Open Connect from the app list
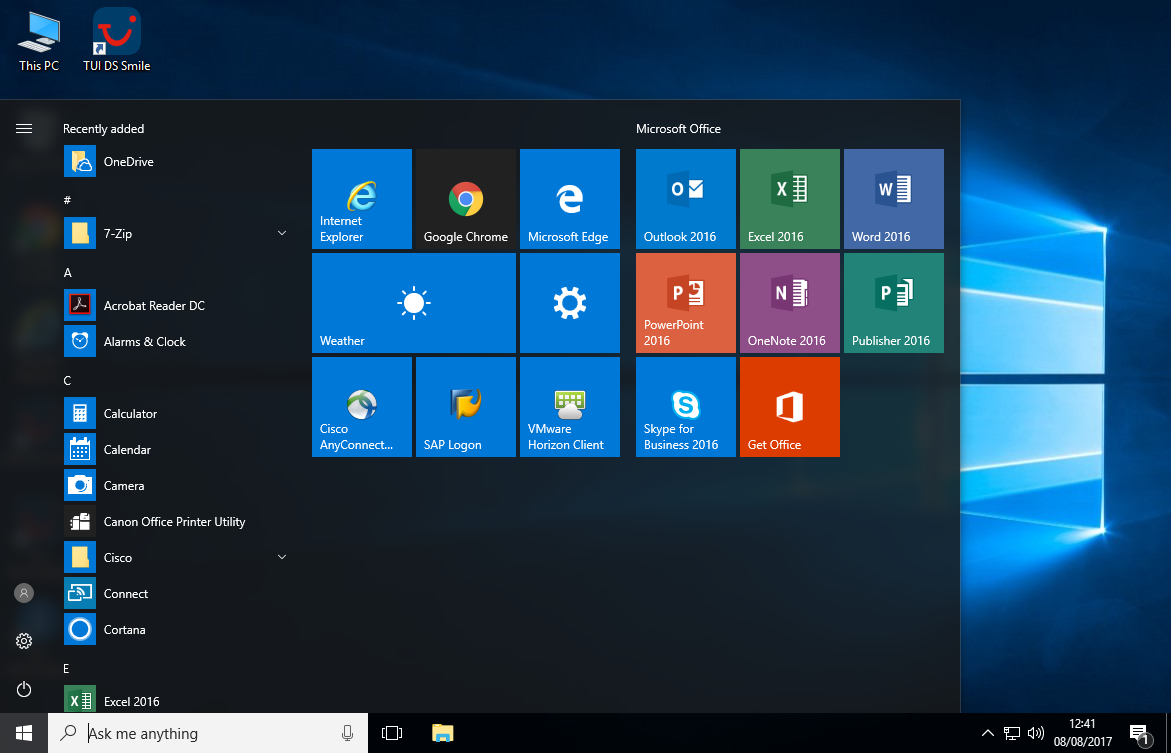Viewport: 1171px width, 753px height. [x=176, y=594]
